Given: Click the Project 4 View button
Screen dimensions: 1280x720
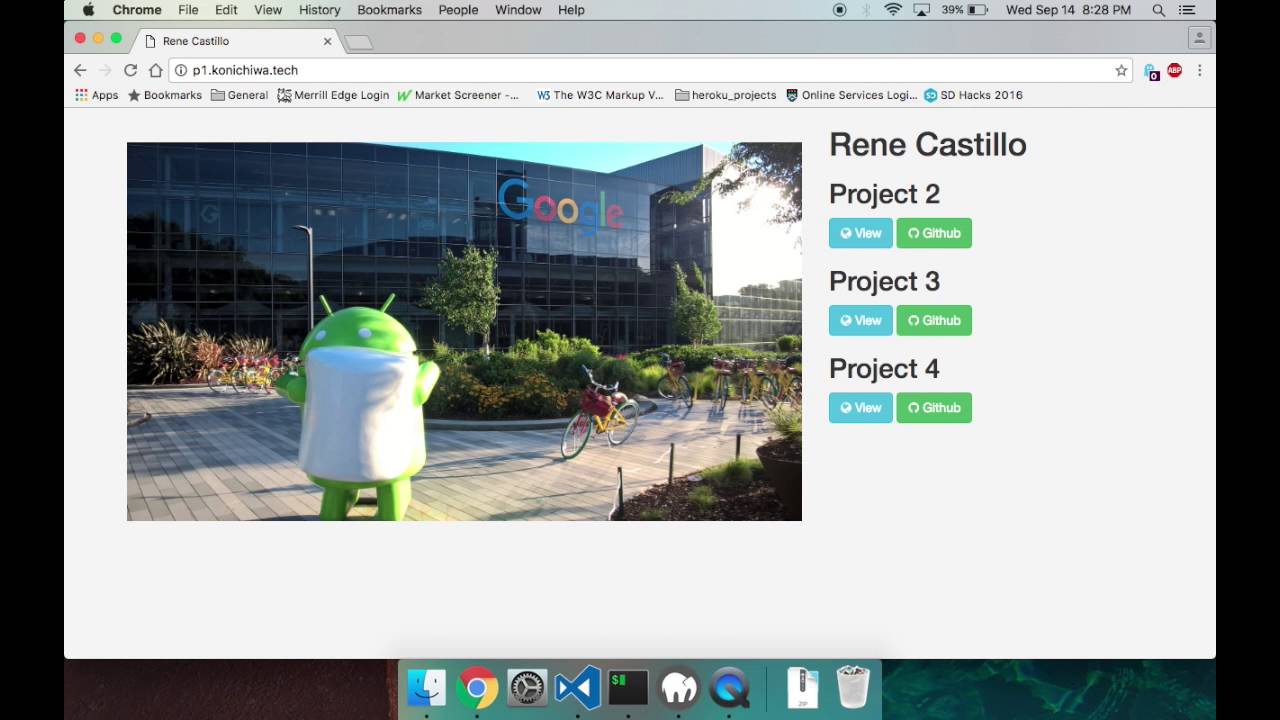Looking at the screenshot, I should point(860,407).
